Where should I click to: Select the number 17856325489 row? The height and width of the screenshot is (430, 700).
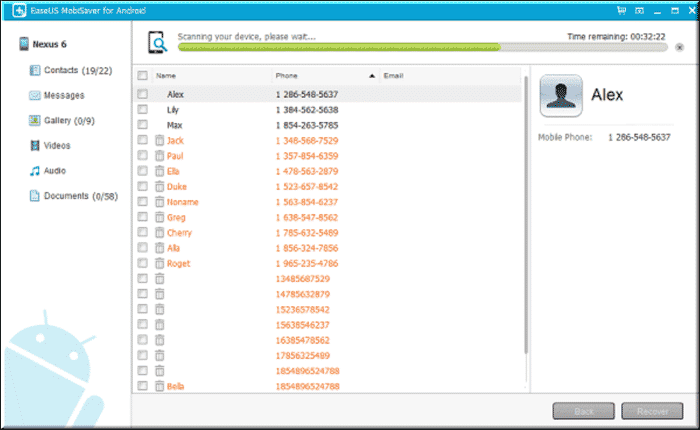coord(303,355)
